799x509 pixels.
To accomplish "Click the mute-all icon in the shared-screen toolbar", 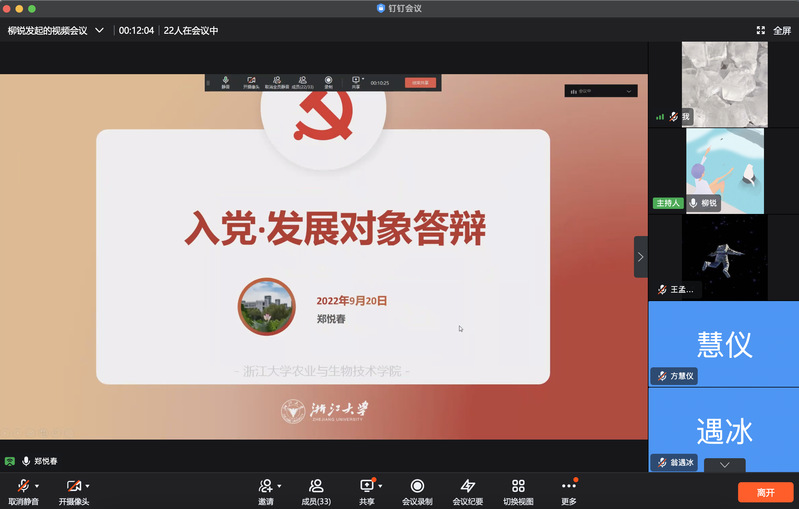I will tap(277, 82).
